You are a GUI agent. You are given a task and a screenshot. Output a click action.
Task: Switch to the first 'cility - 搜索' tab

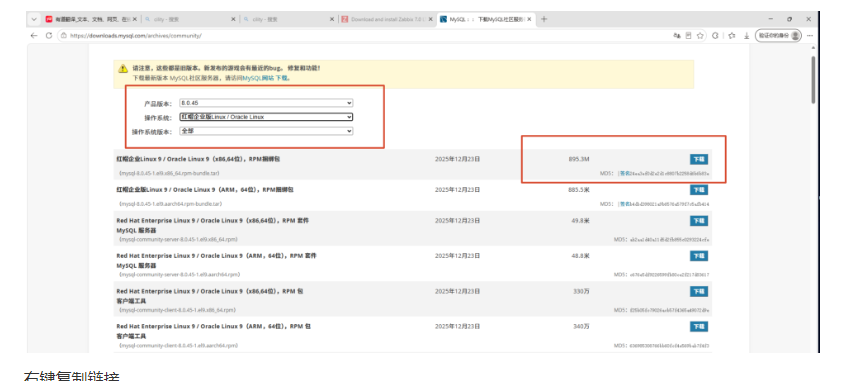(x=189, y=19)
